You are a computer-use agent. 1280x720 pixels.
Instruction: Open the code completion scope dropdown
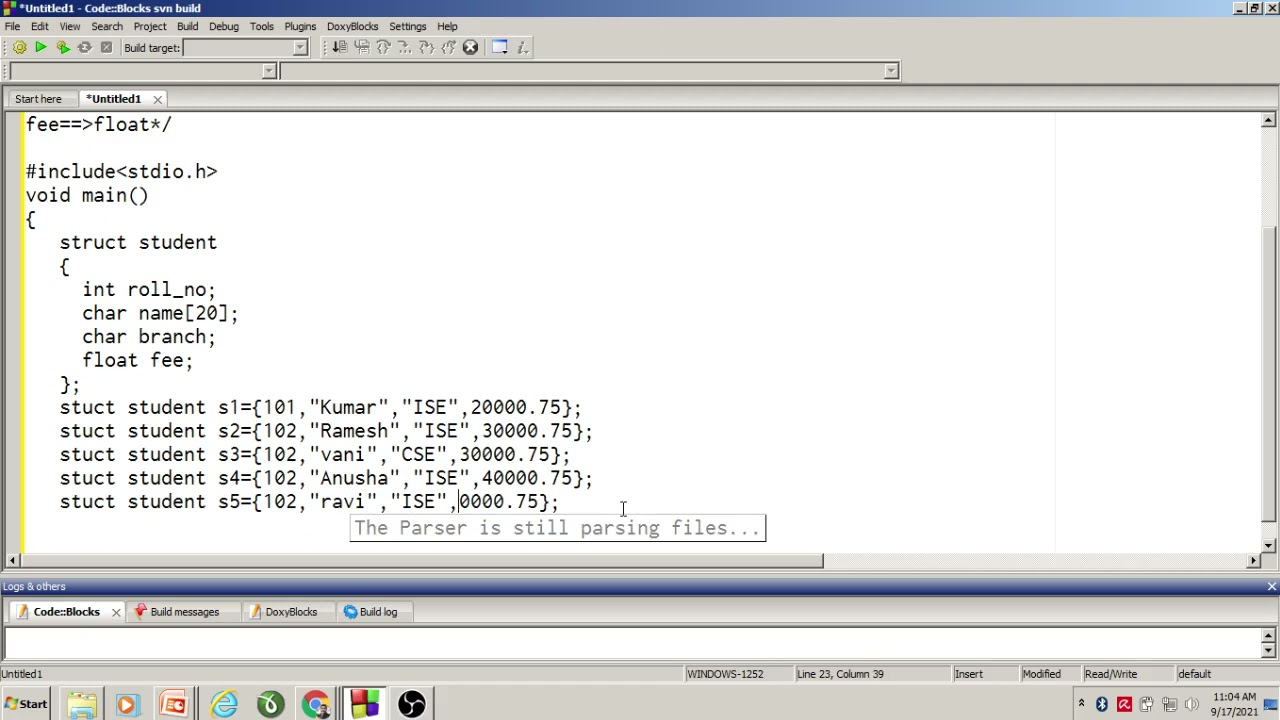[x=268, y=71]
